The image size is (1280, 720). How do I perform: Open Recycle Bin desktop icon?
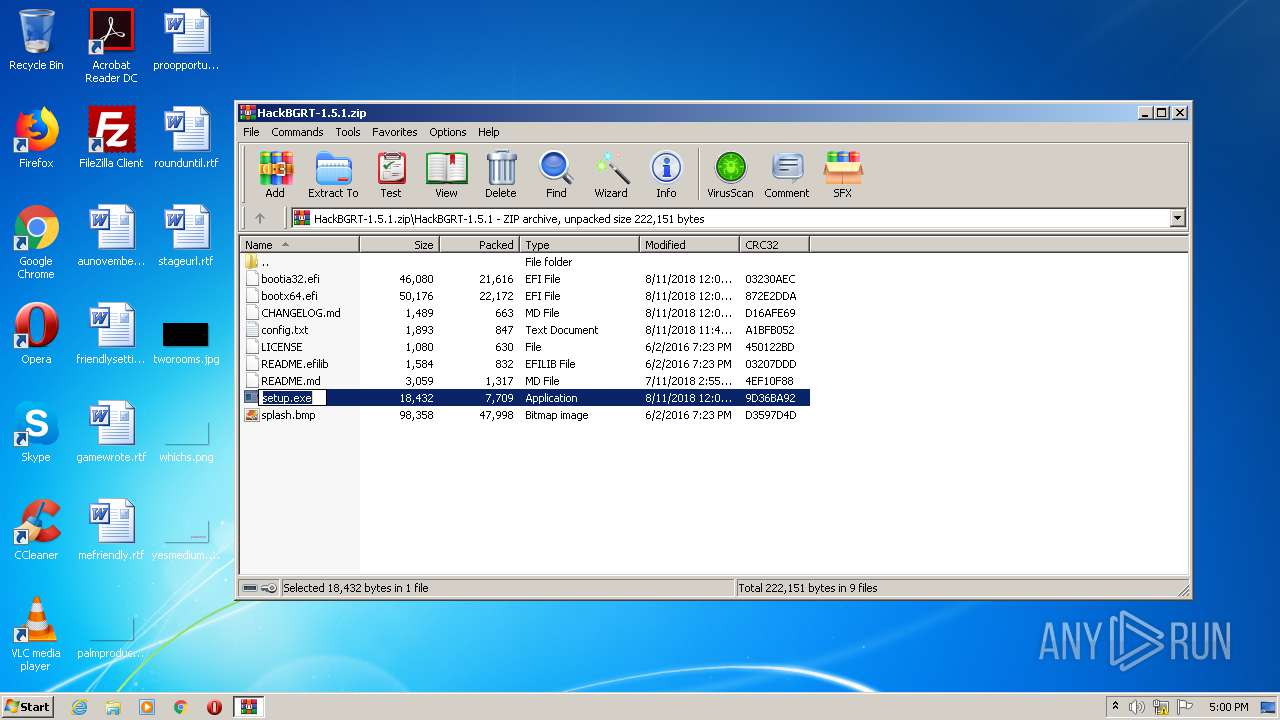(36, 40)
